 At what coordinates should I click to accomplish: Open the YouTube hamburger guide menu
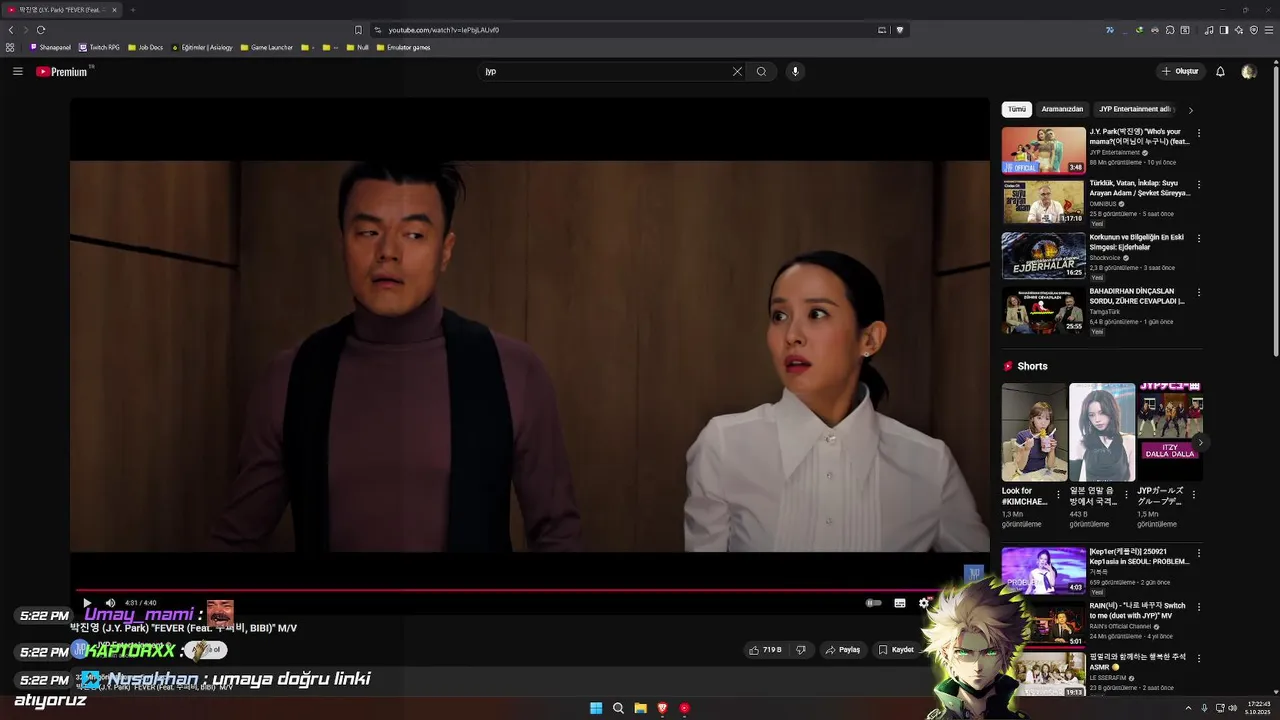point(17,71)
